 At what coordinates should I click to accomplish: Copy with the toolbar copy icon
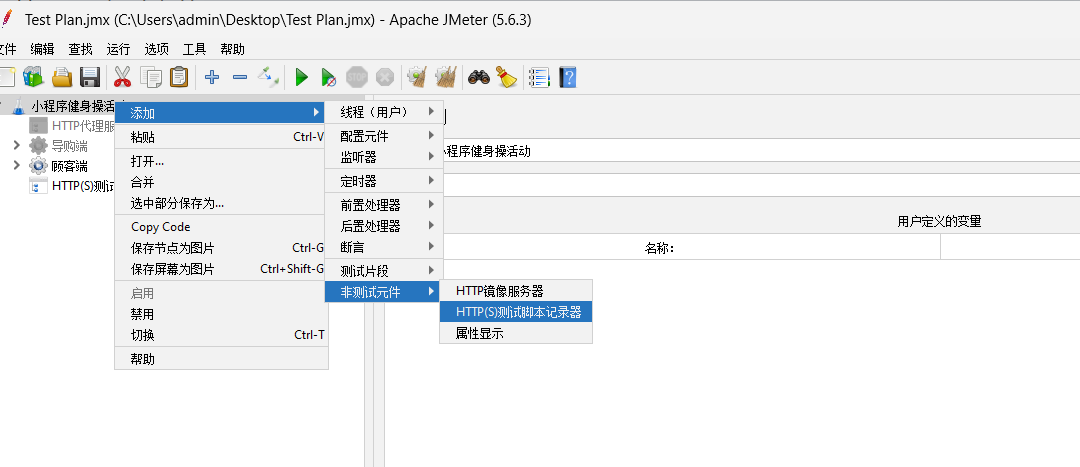(x=151, y=76)
